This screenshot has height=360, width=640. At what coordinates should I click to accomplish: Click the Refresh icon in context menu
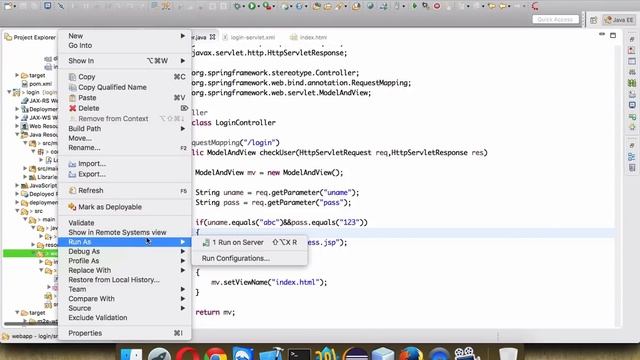tap(73, 191)
